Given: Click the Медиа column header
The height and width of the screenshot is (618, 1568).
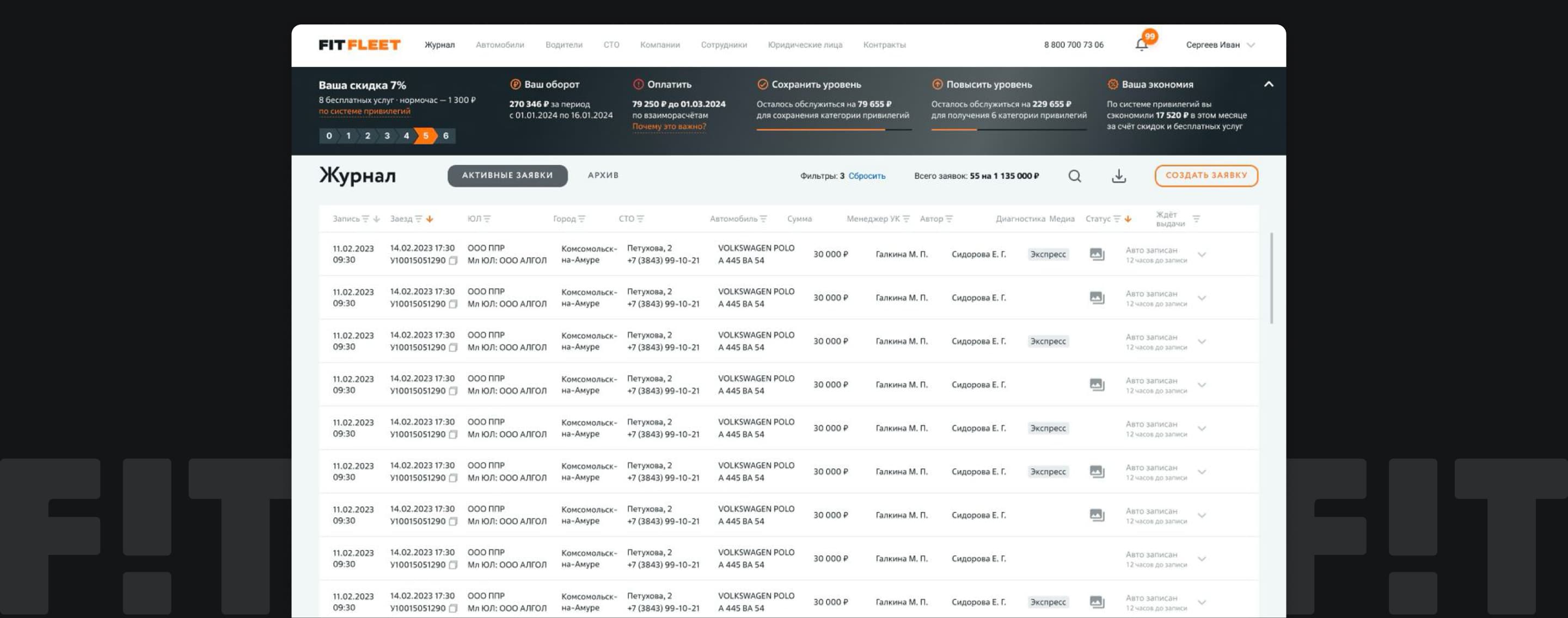Looking at the screenshot, I should [1062, 219].
